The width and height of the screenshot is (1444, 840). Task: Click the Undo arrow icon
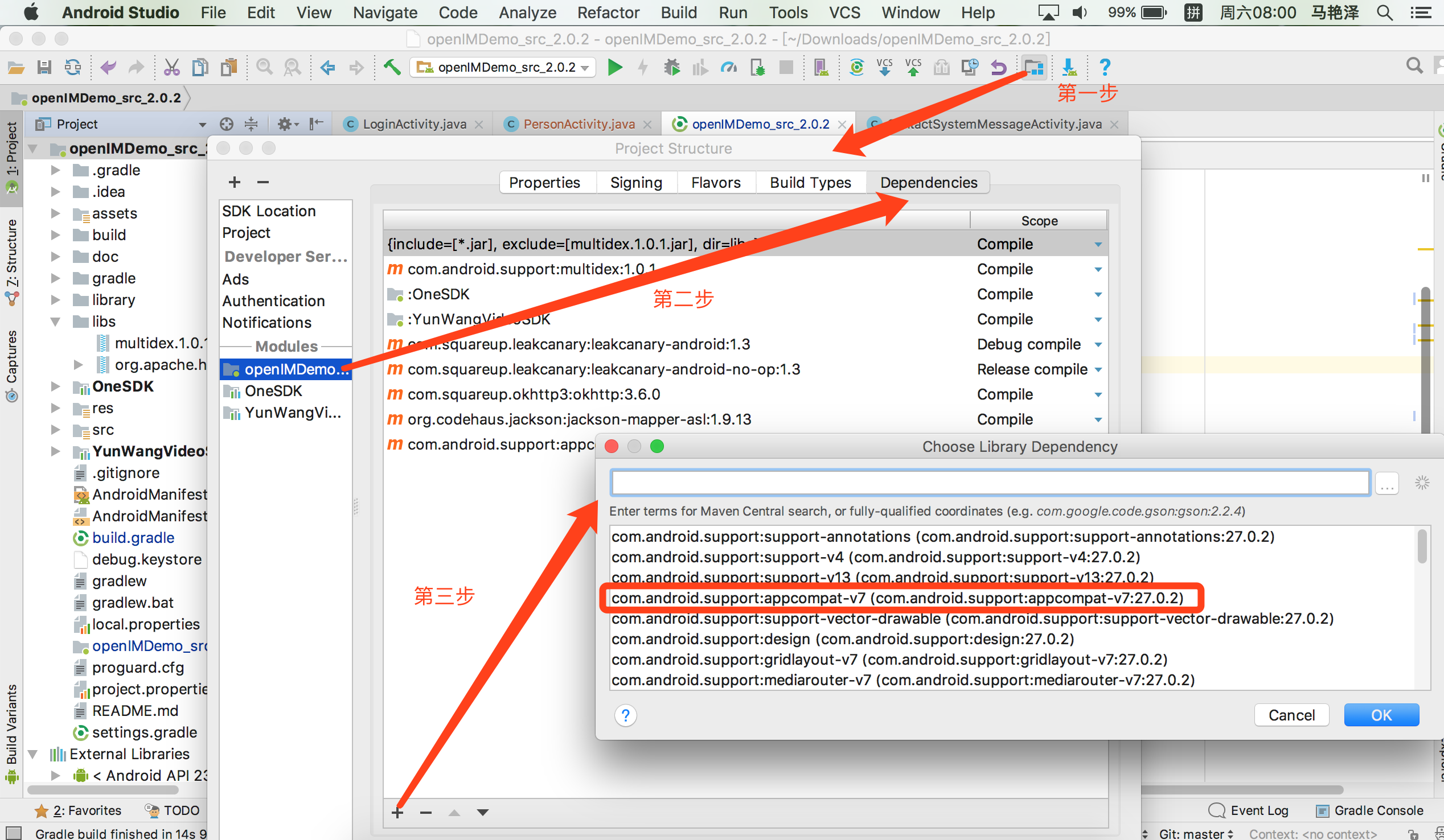pyautogui.click(x=108, y=68)
